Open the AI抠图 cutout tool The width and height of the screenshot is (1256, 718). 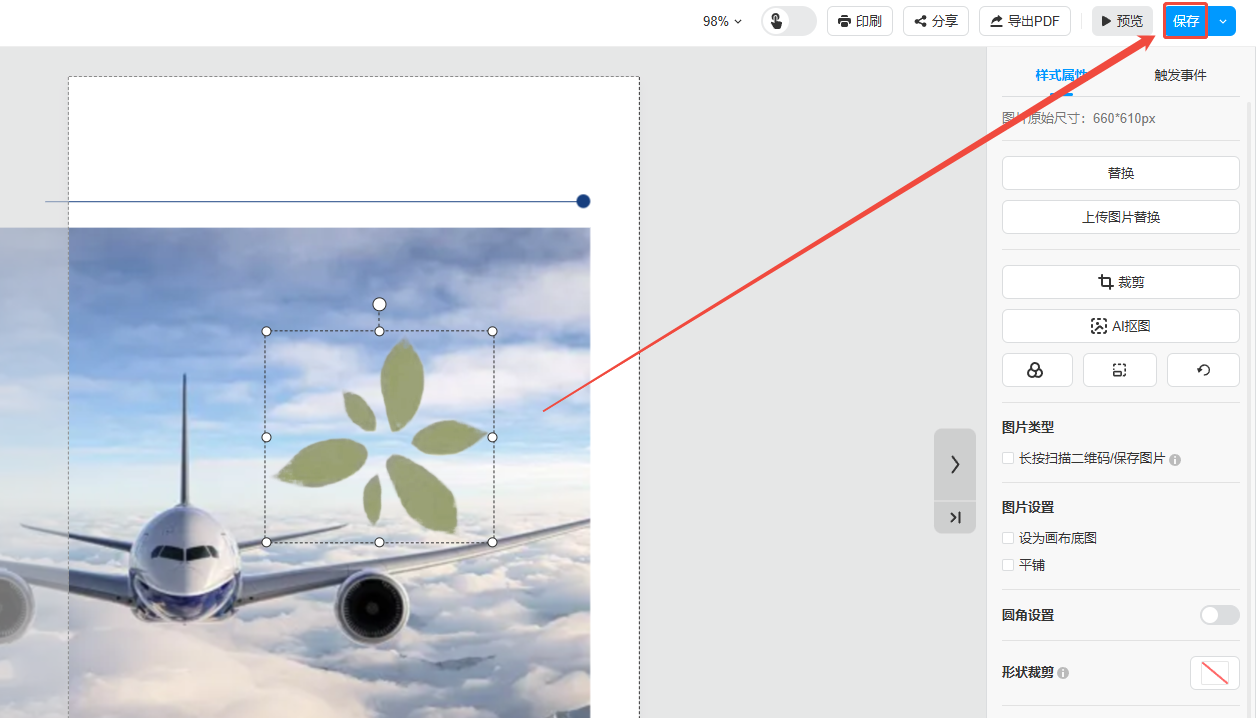[1120, 326]
